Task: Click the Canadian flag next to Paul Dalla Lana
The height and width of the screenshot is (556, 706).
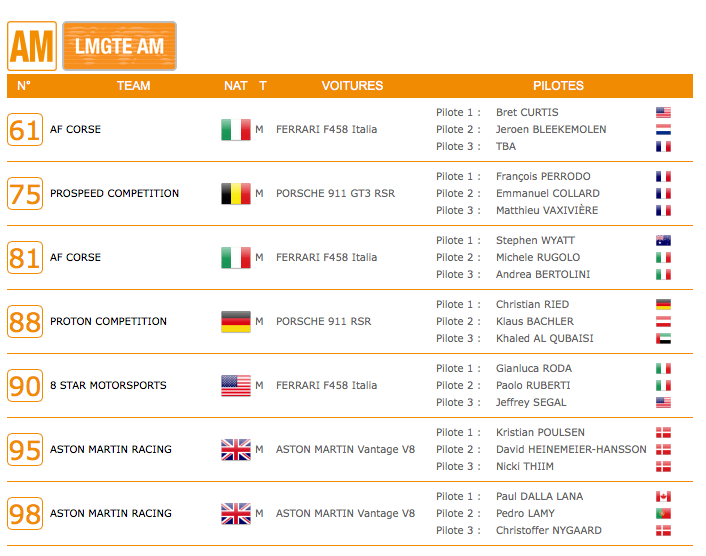Action: (663, 497)
